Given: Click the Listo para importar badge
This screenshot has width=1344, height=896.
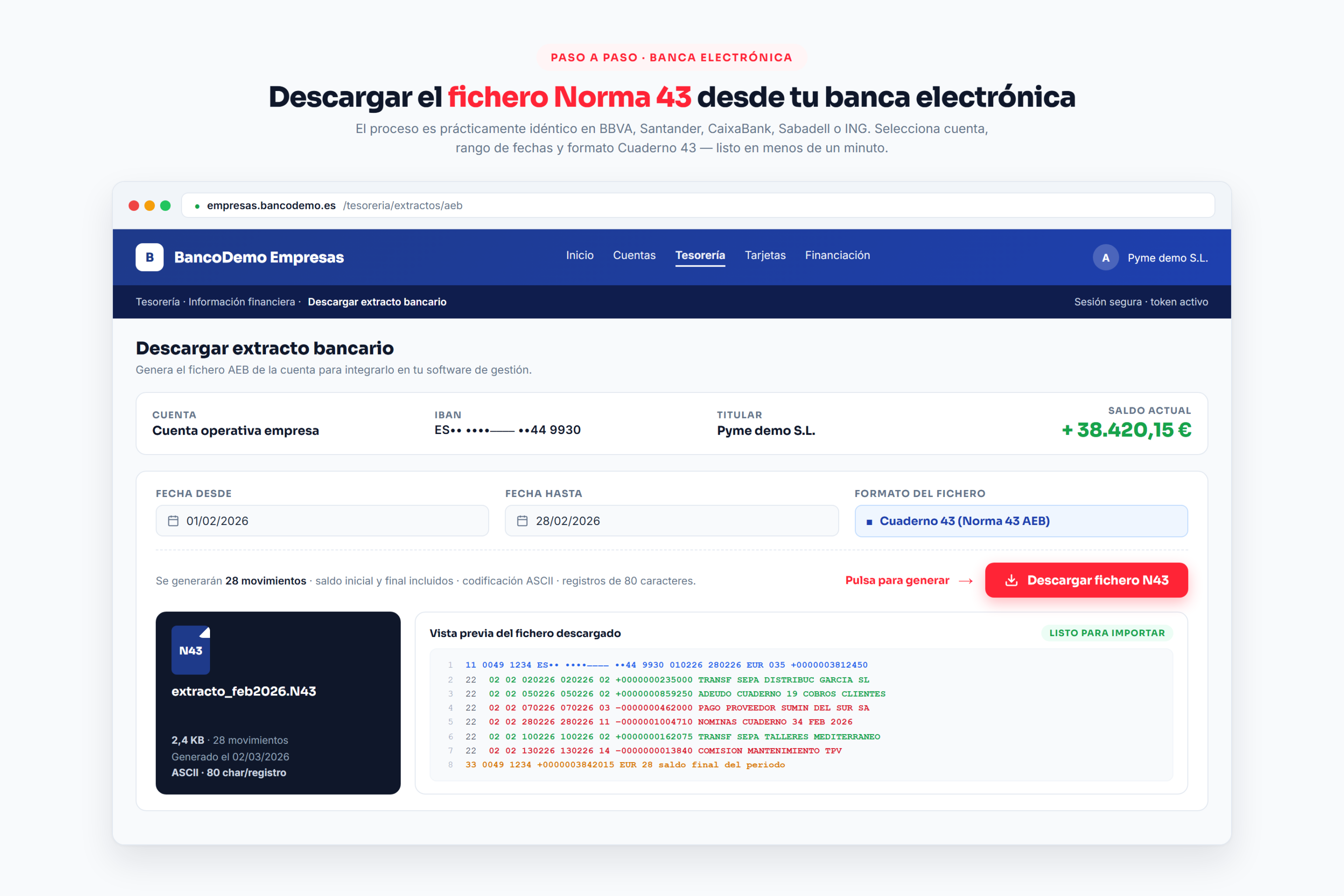Looking at the screenshot, I should (x=1107, y=633).
